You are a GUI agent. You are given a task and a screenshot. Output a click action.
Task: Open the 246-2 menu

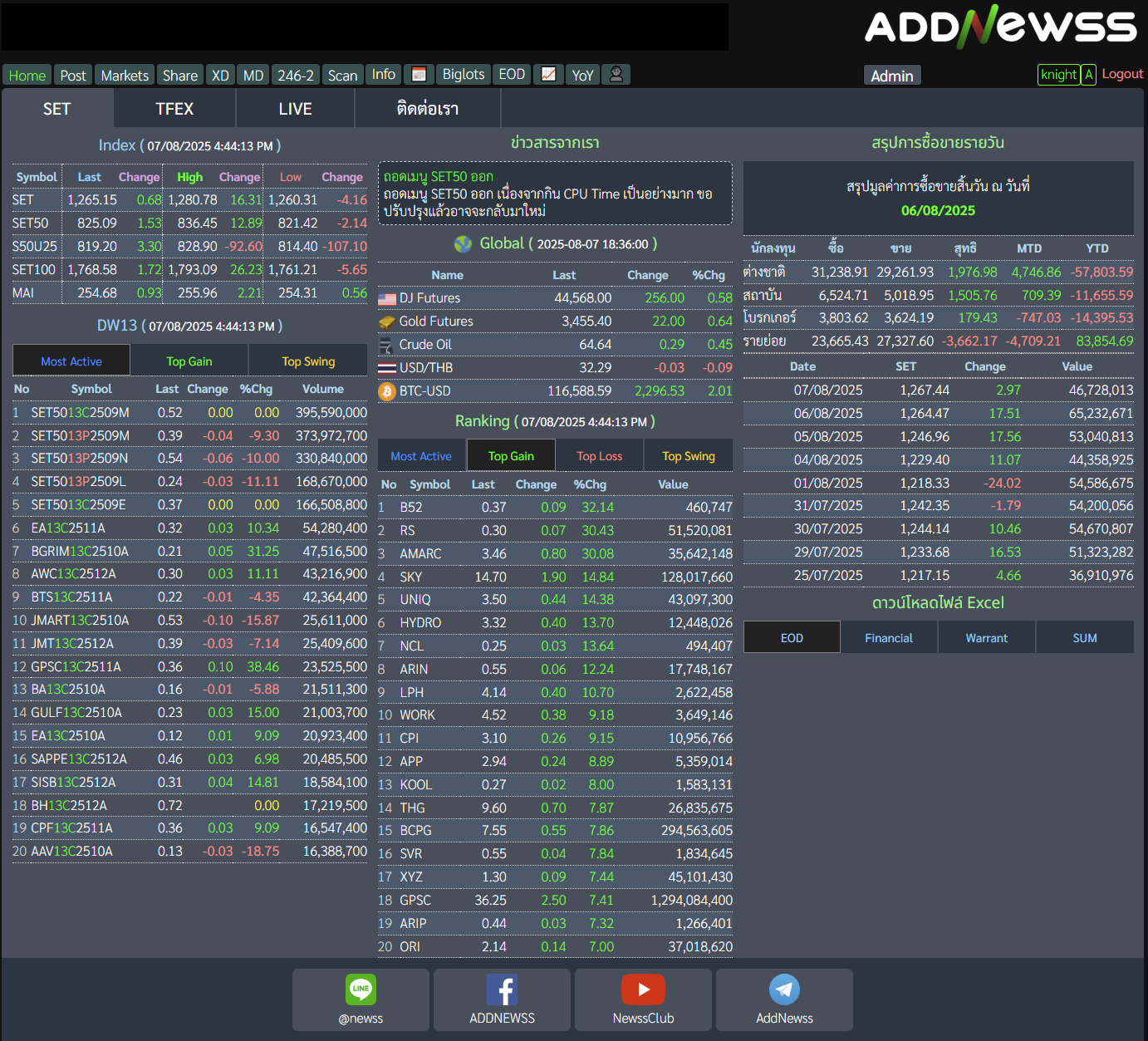click(x=296, y=76)
